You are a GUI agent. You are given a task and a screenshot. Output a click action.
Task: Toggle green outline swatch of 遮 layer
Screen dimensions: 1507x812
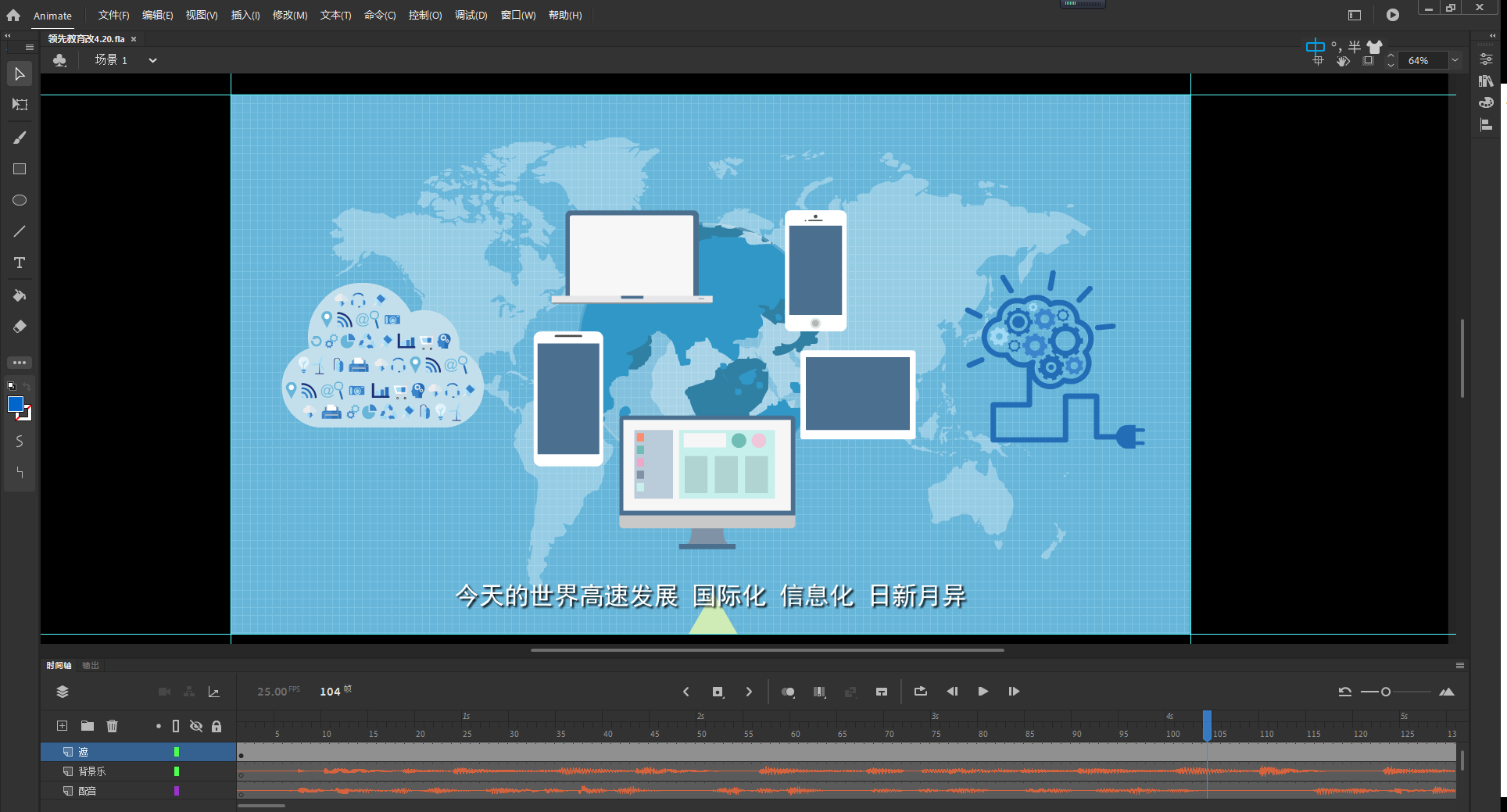[177, 752]
